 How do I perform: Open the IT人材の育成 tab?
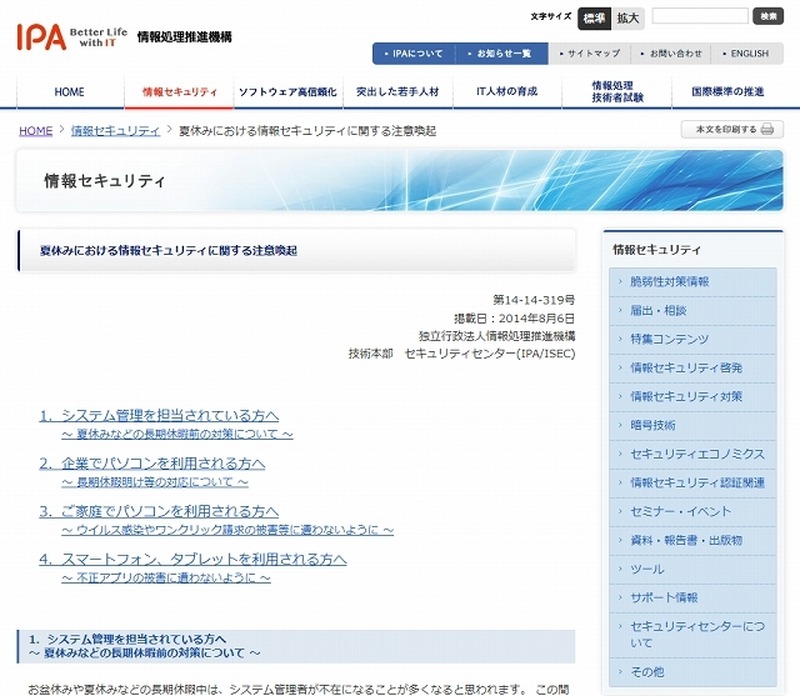point(508,92)
